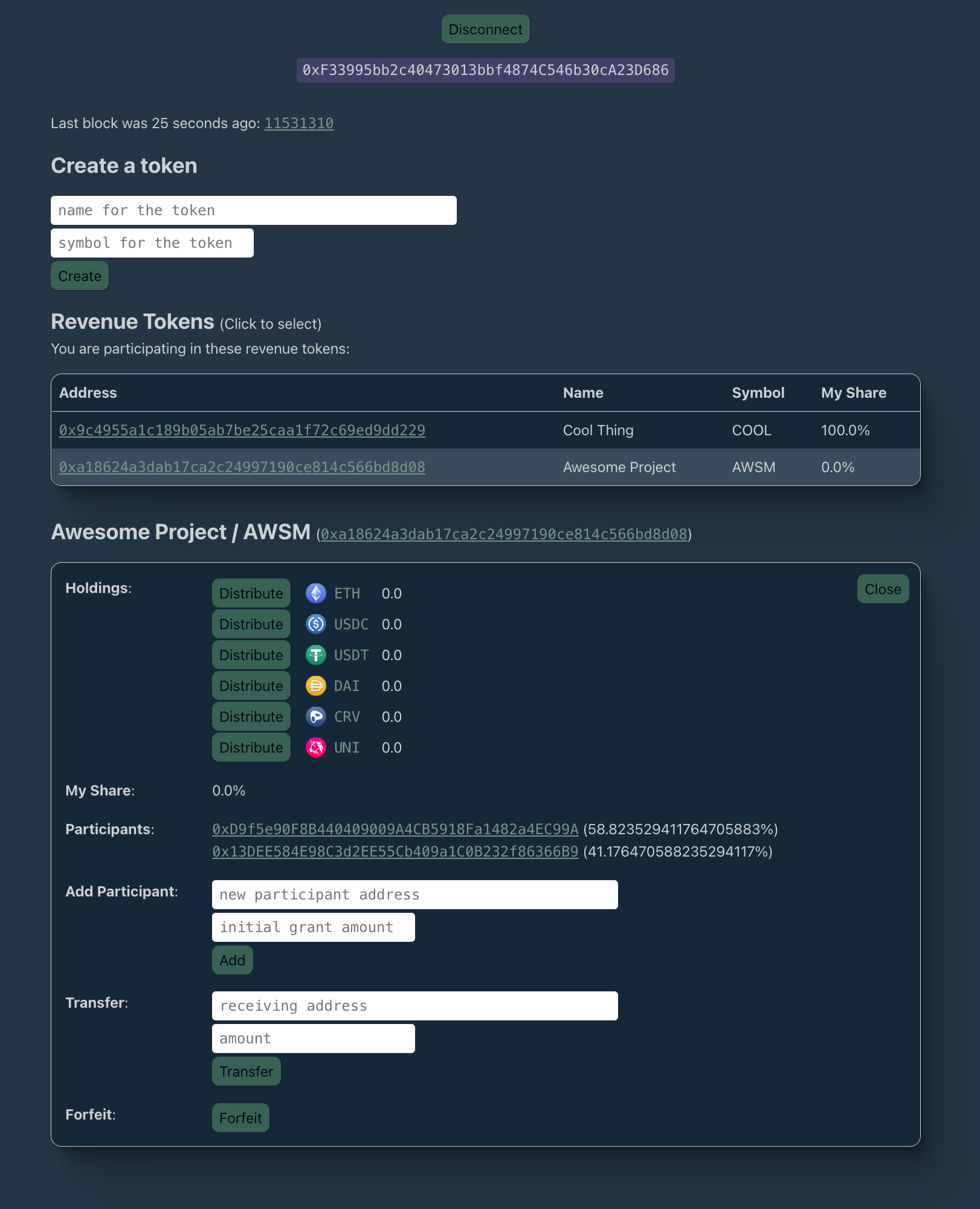Select the Awesome Project row name
Viewport: 980px width, 1209px height.
coord(619,467)
